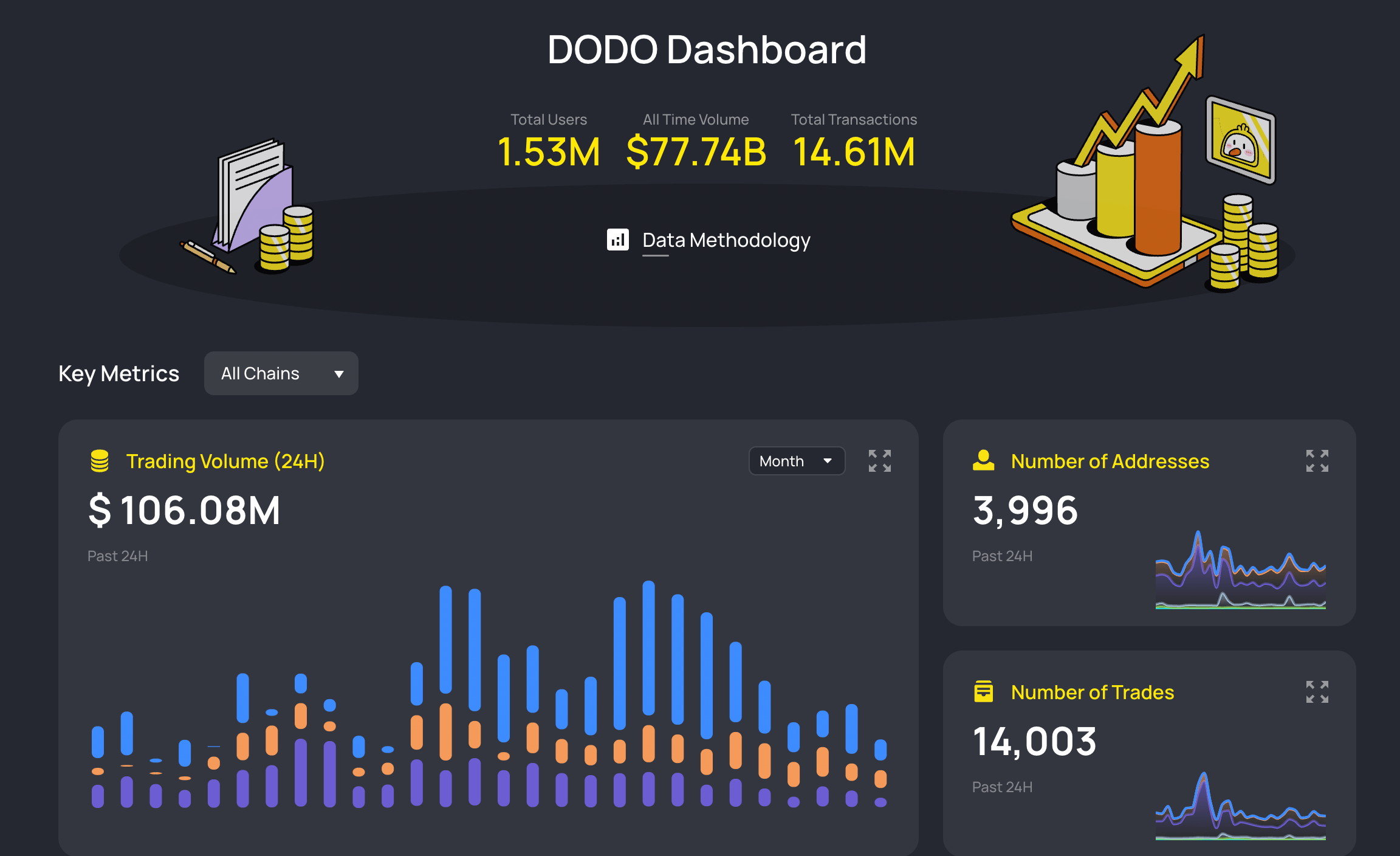Click the Data Methodology chart icon
Screen dimensions: 1400x856
(617, 240)
